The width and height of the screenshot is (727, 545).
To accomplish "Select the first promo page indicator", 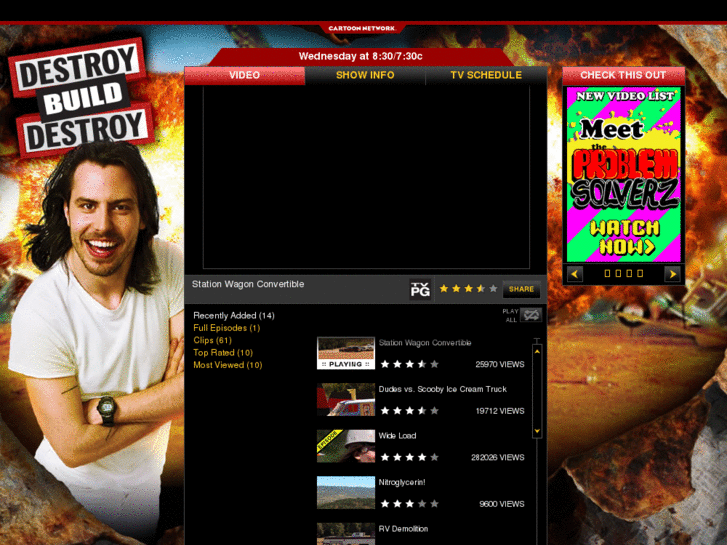I will click(x=607, y=274).
